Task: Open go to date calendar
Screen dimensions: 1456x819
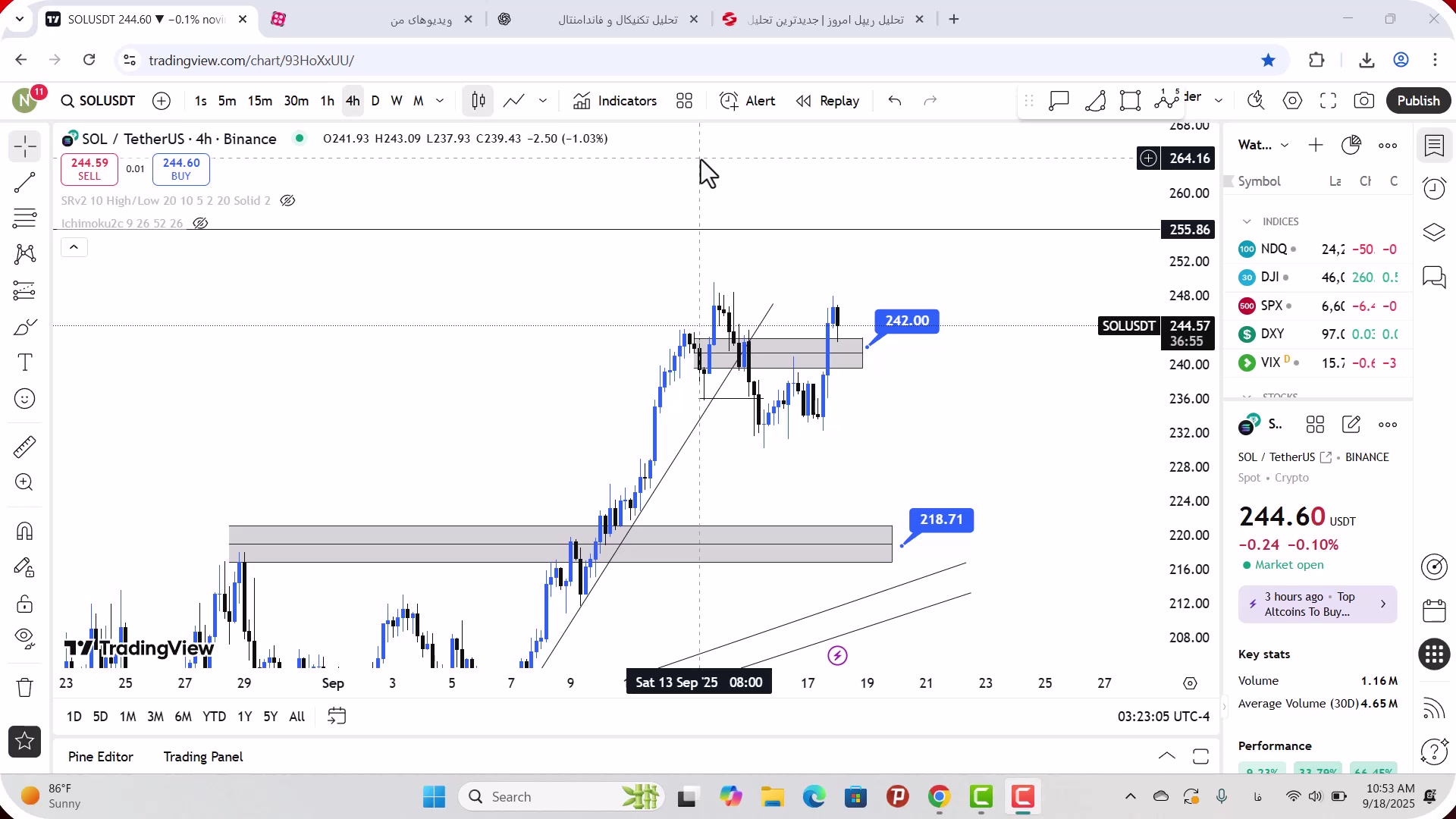Action: point(337,717)
